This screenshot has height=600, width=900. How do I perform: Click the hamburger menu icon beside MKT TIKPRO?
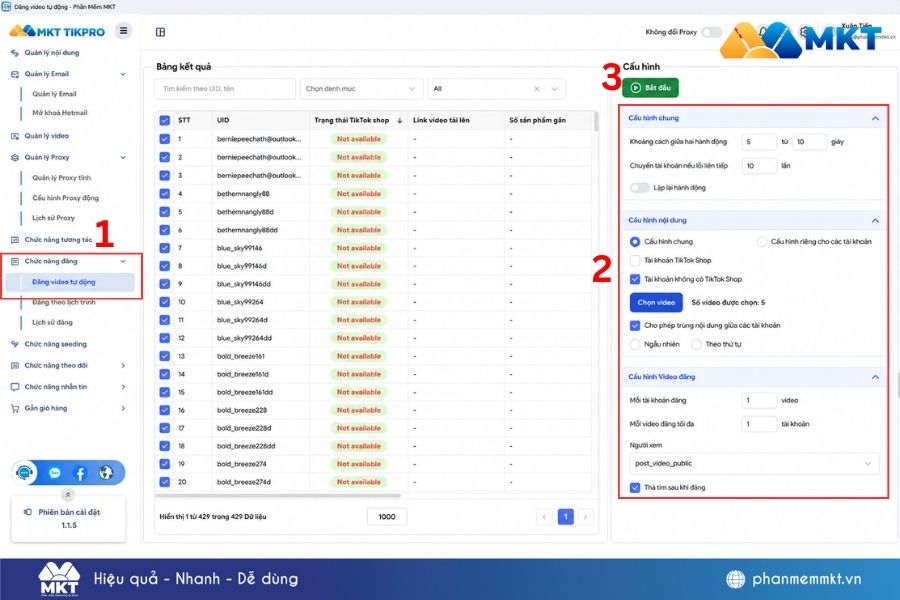pyautogui.click(x=123, y=30)
